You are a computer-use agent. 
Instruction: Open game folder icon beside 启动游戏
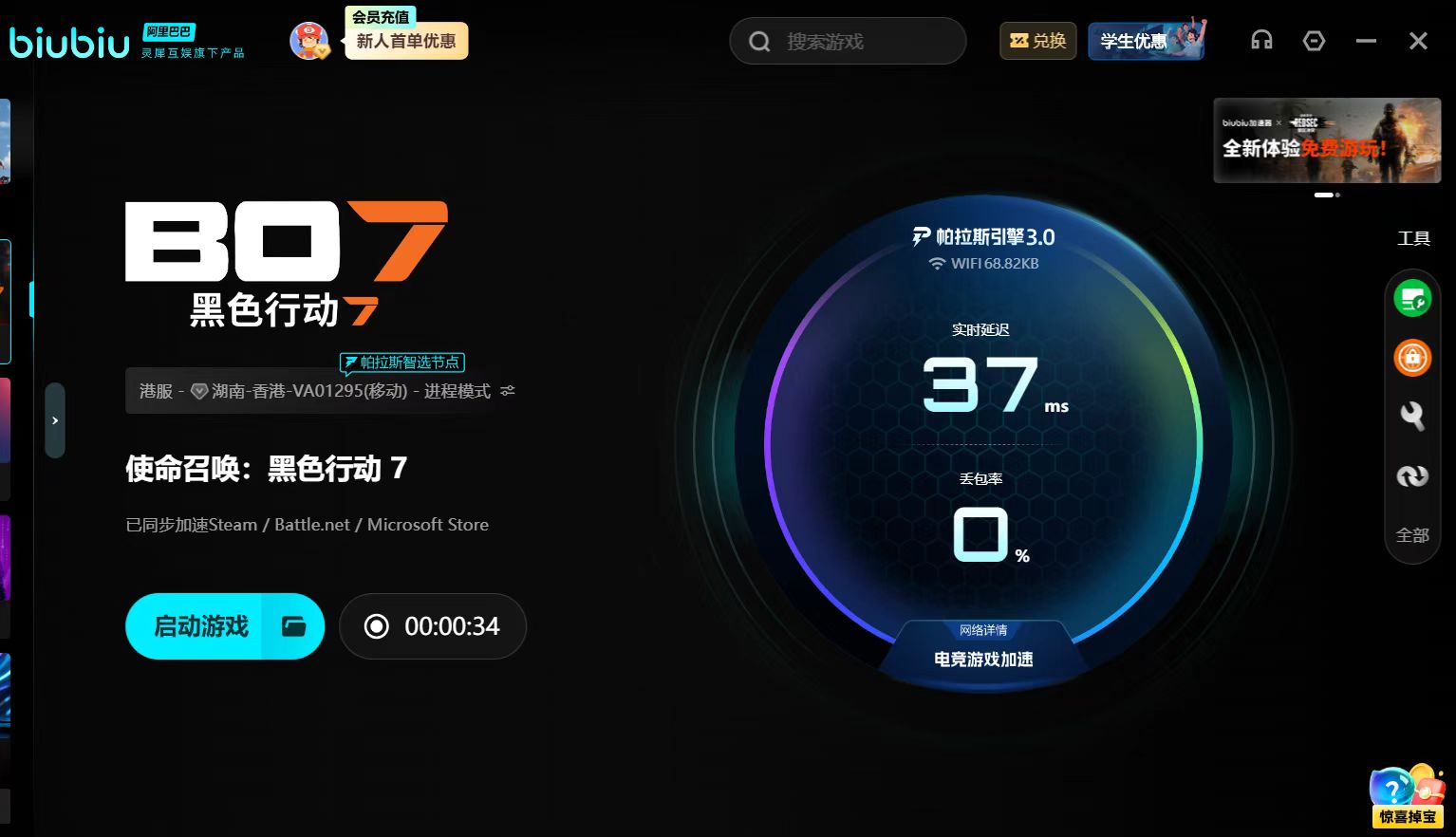click(294, 626)
